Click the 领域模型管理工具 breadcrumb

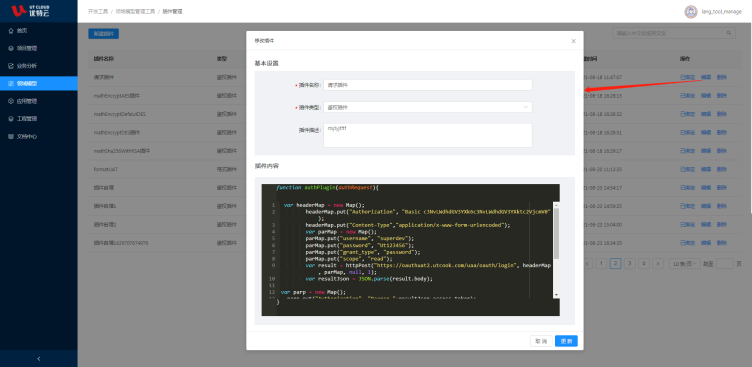(x=135, y=11)
